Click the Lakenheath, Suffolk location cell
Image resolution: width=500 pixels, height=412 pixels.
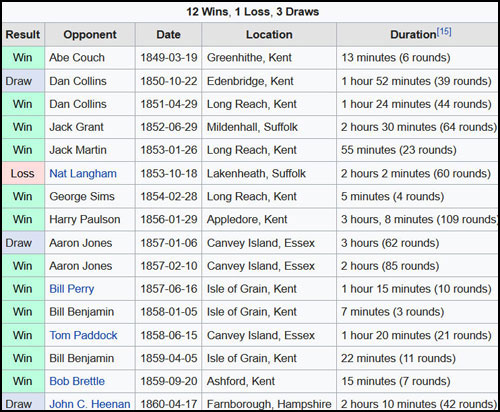pos(269,173)
